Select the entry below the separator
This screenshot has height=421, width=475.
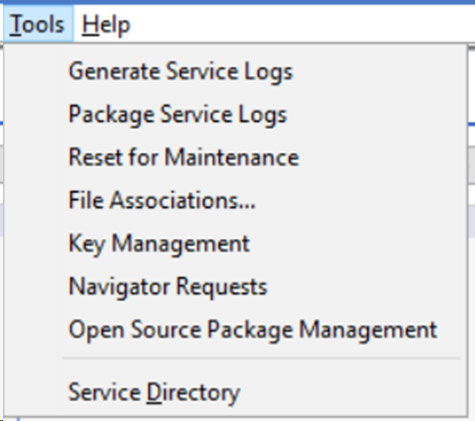235,392
